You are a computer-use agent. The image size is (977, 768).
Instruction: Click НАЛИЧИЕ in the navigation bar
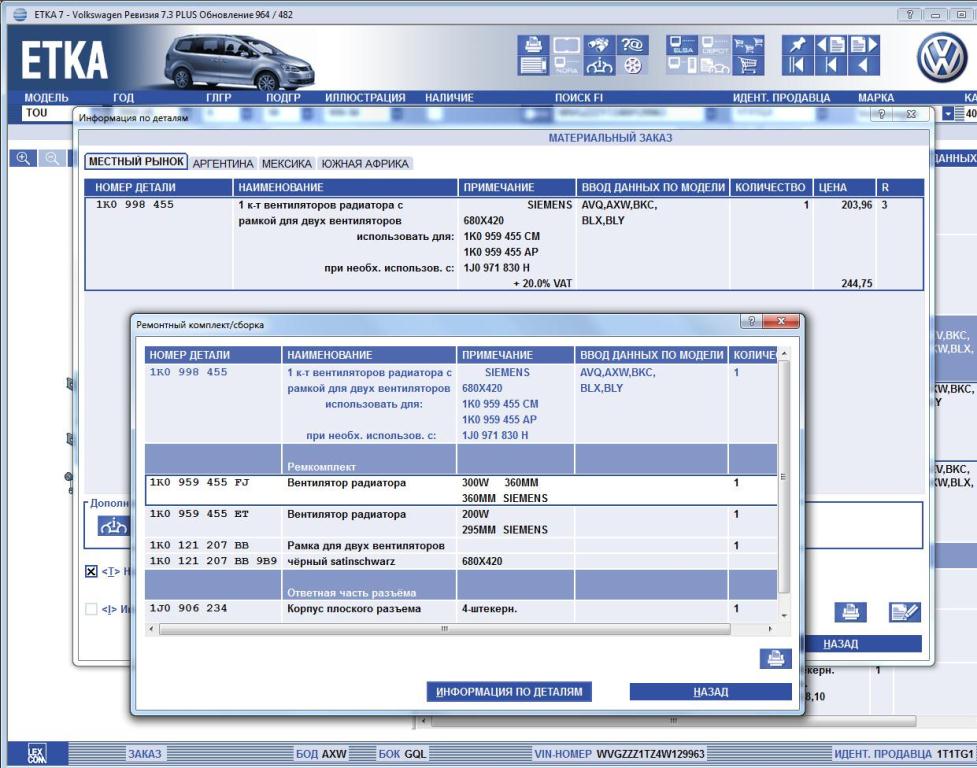coord(449,98)
